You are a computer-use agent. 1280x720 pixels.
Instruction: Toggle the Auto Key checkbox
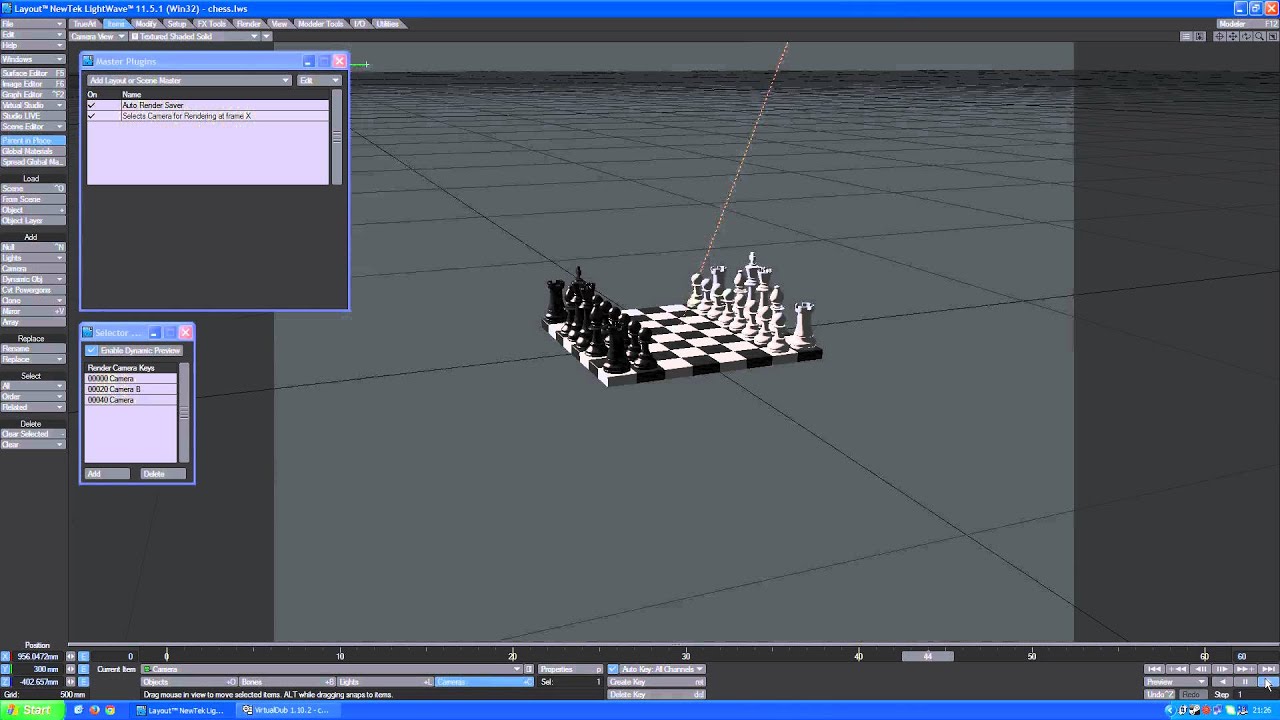(613, 669)
